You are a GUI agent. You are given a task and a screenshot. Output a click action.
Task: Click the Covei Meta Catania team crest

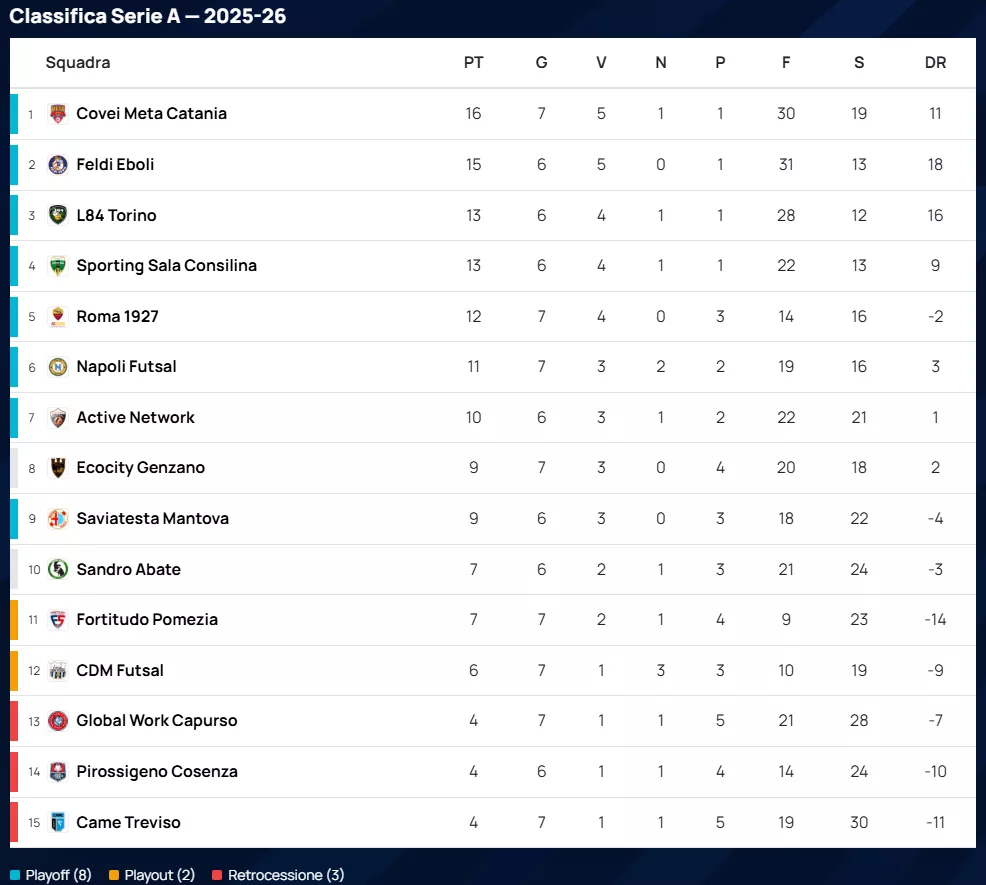click(x=58, y=114)
